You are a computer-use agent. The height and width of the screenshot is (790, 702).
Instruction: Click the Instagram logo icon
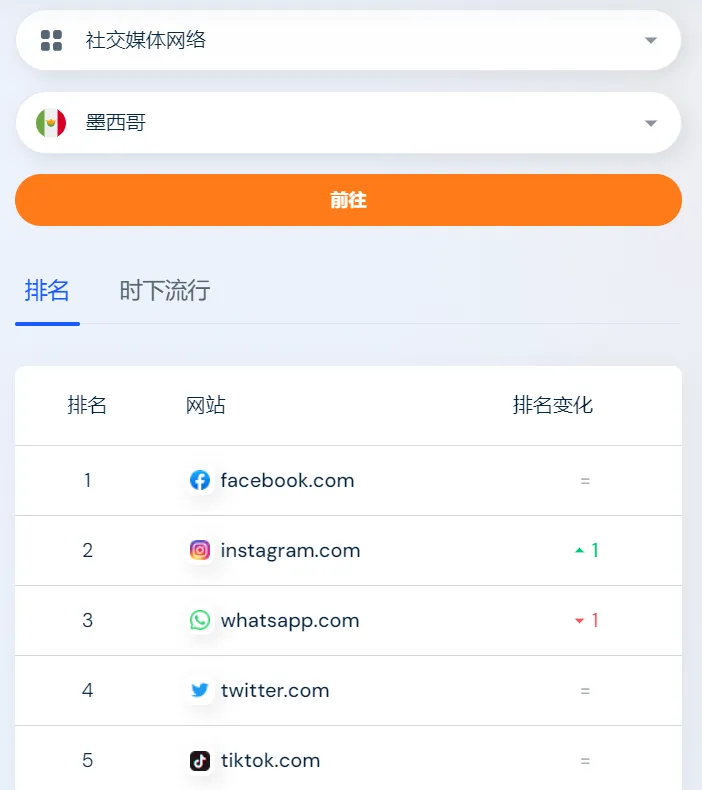pyautogui.click(x=200, y=550)
